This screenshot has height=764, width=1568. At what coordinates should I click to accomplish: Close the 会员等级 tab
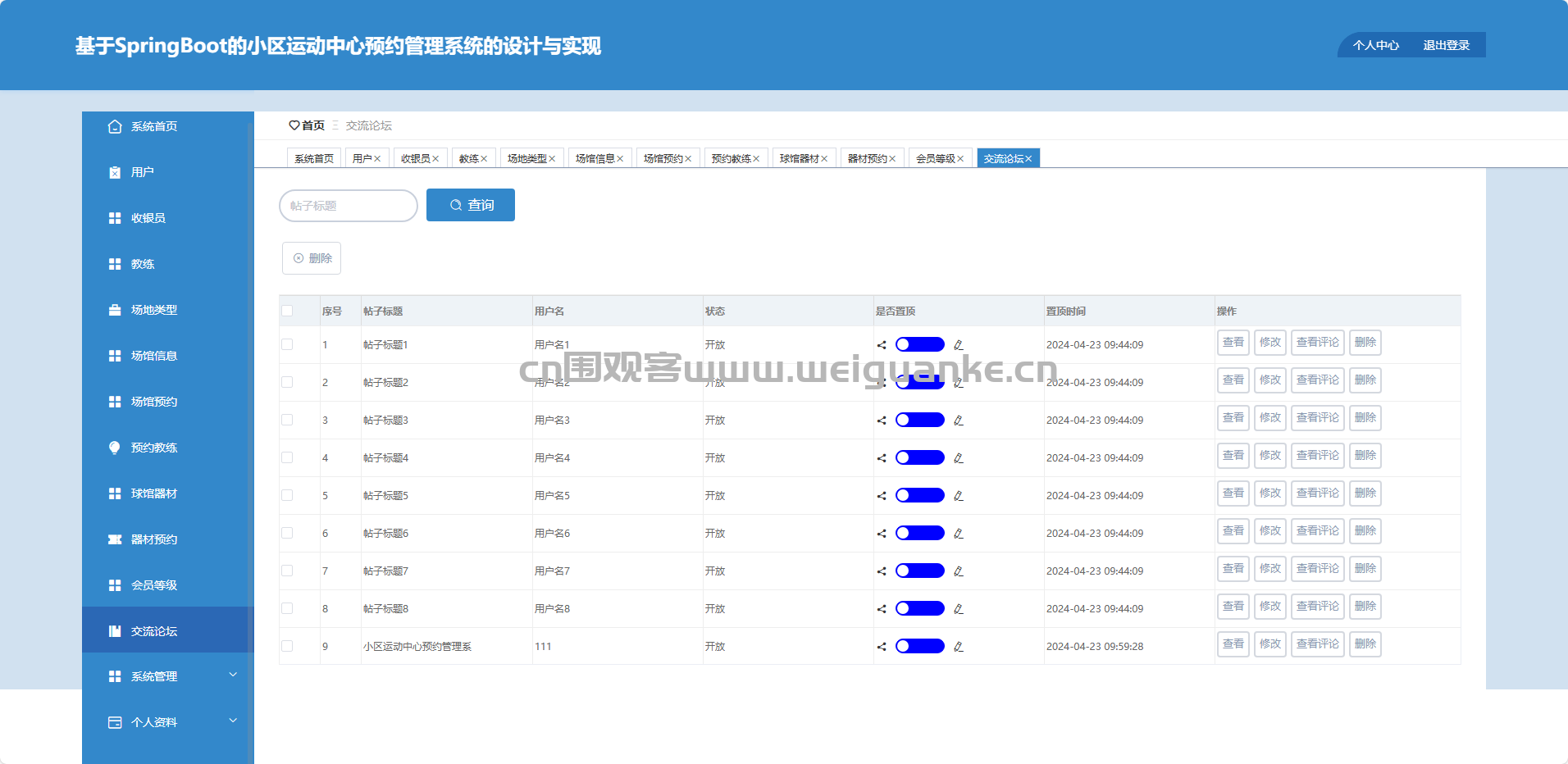960,159
